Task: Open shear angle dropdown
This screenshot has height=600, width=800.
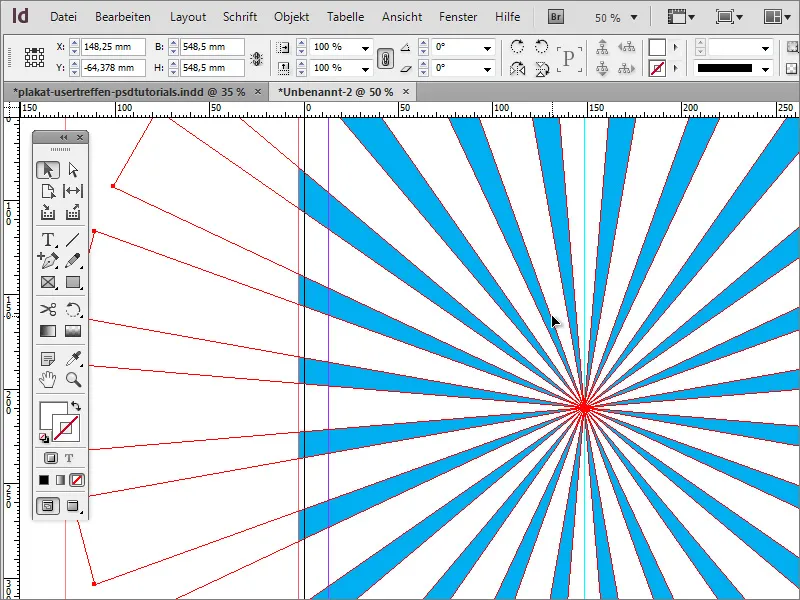Action: 487,68
